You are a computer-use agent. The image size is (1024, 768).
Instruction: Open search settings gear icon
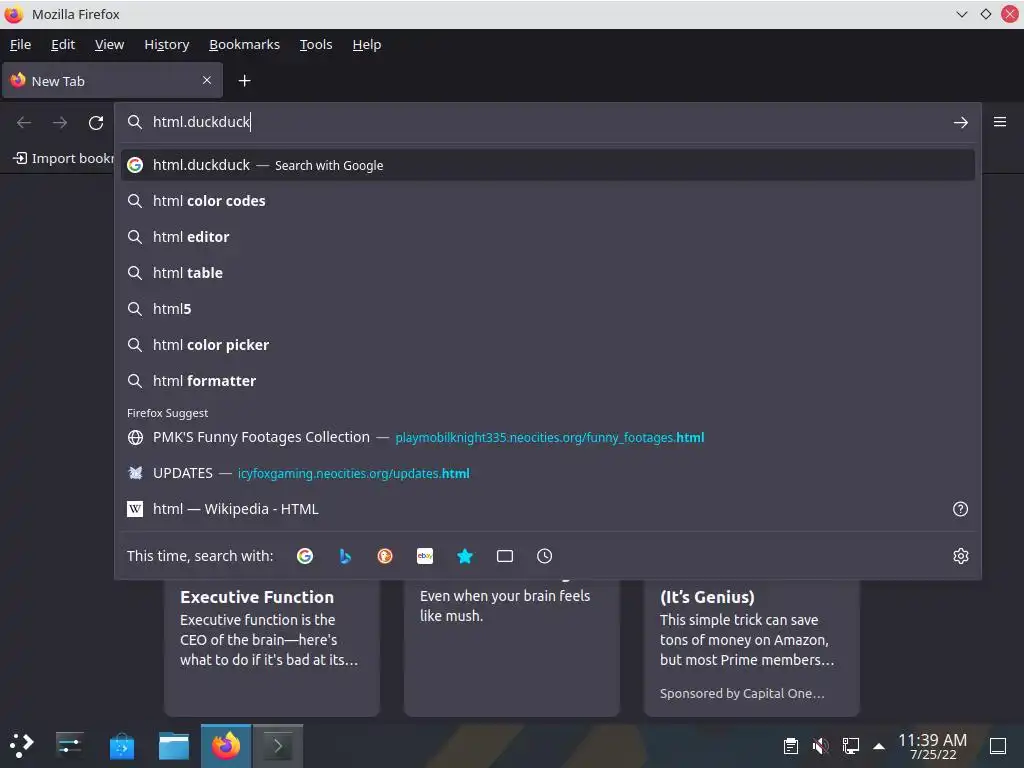tap(961, 556)
